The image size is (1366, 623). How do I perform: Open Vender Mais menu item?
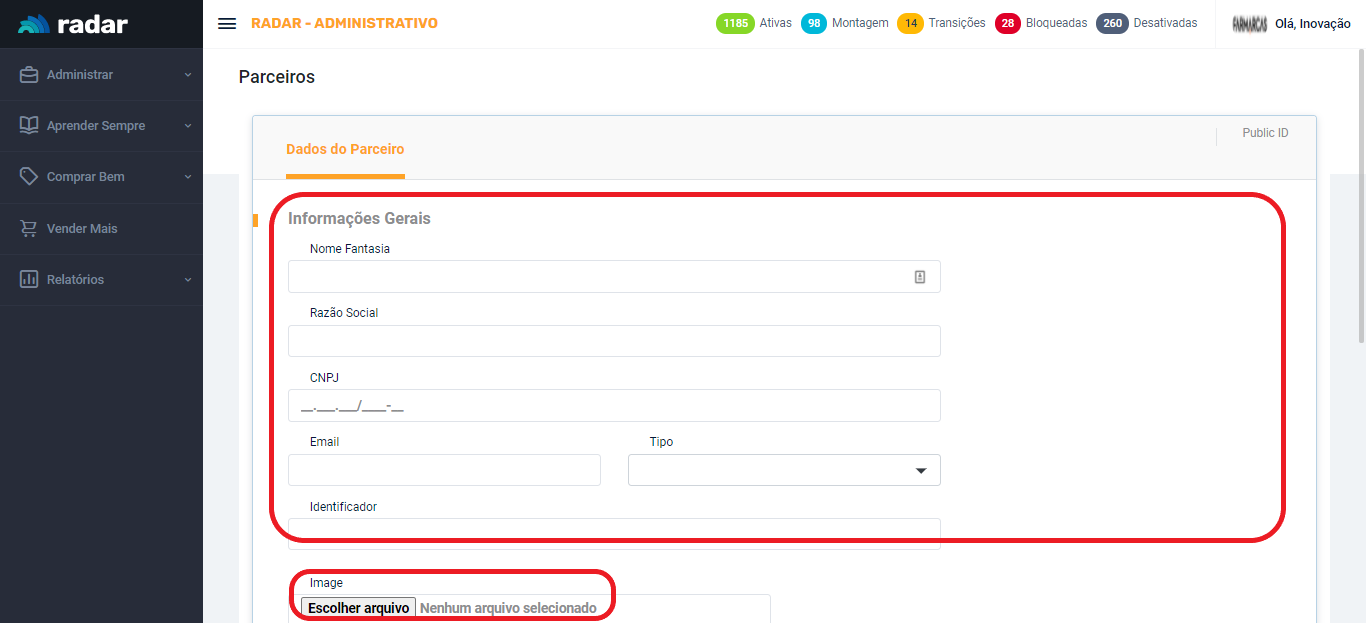coord(82,229)
